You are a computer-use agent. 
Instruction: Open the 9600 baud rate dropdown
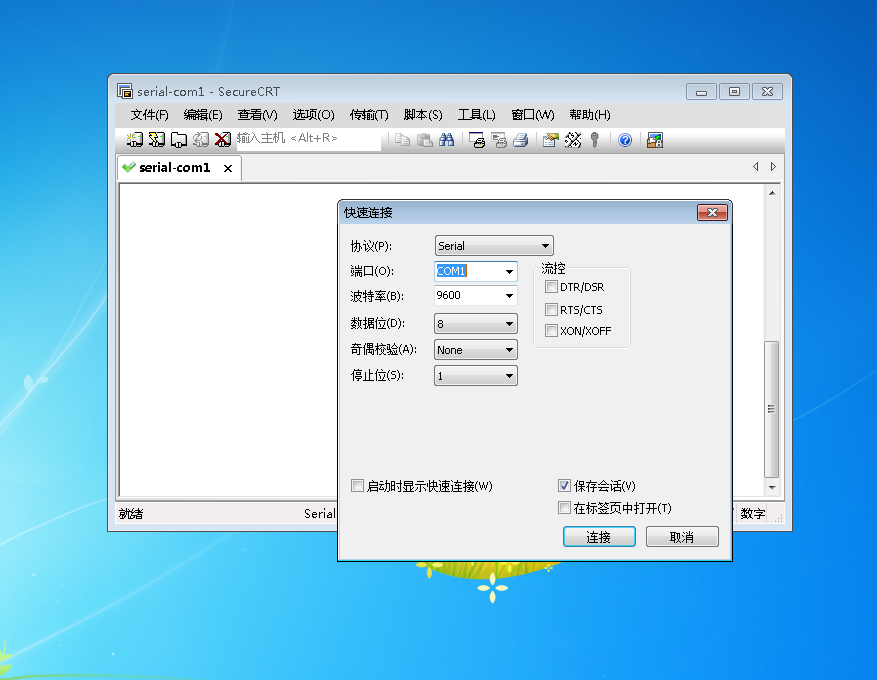point(509,295)
